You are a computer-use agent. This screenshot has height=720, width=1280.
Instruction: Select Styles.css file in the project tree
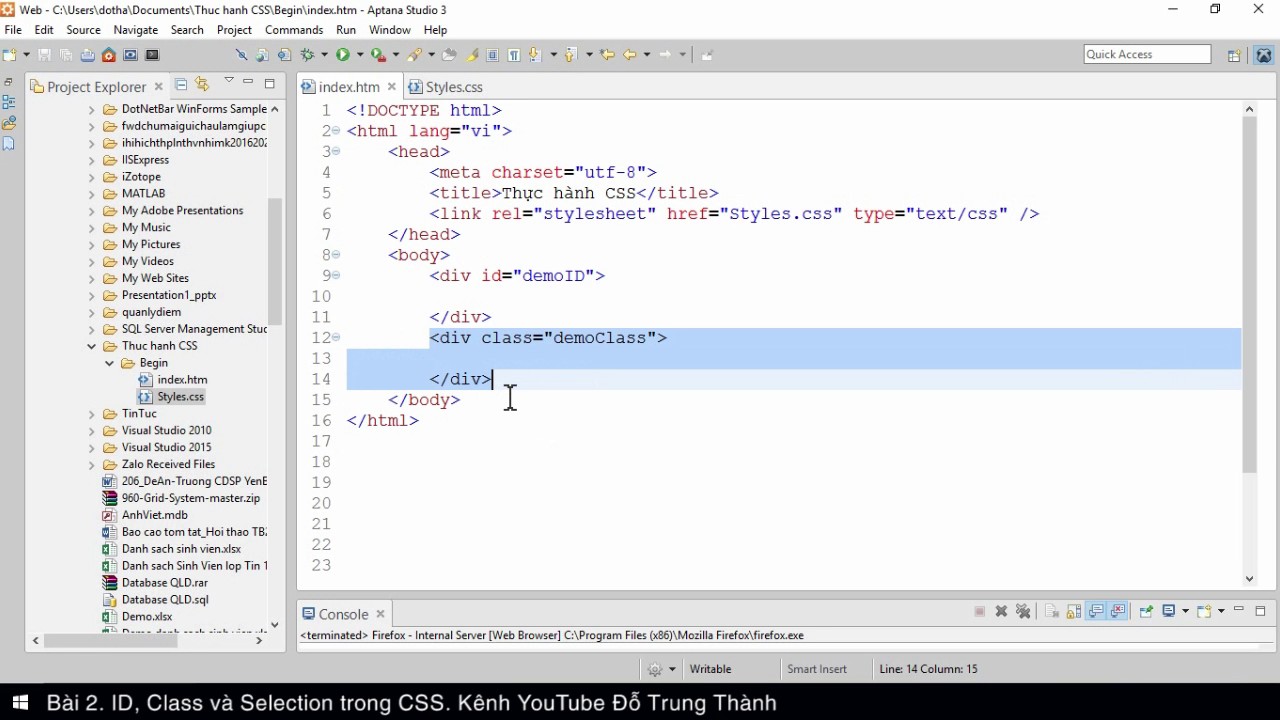point(180,397)
